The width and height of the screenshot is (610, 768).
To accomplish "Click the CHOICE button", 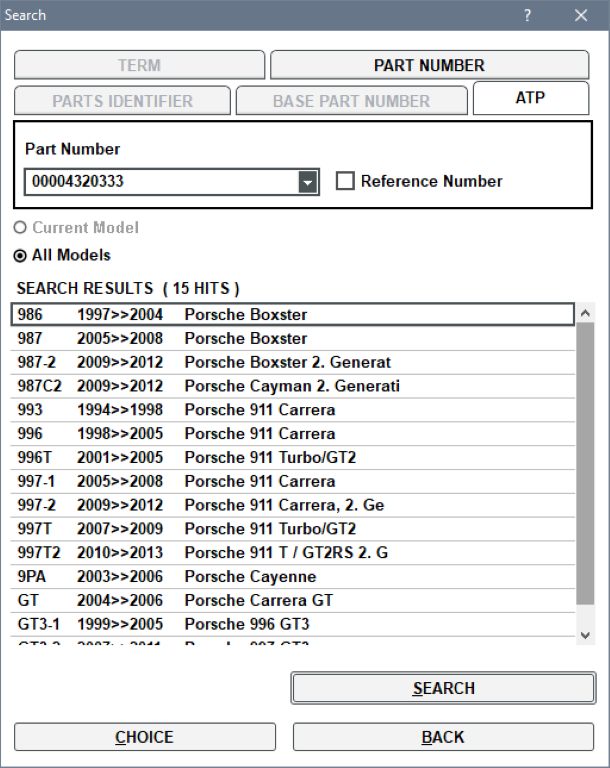I will [145, 737].
